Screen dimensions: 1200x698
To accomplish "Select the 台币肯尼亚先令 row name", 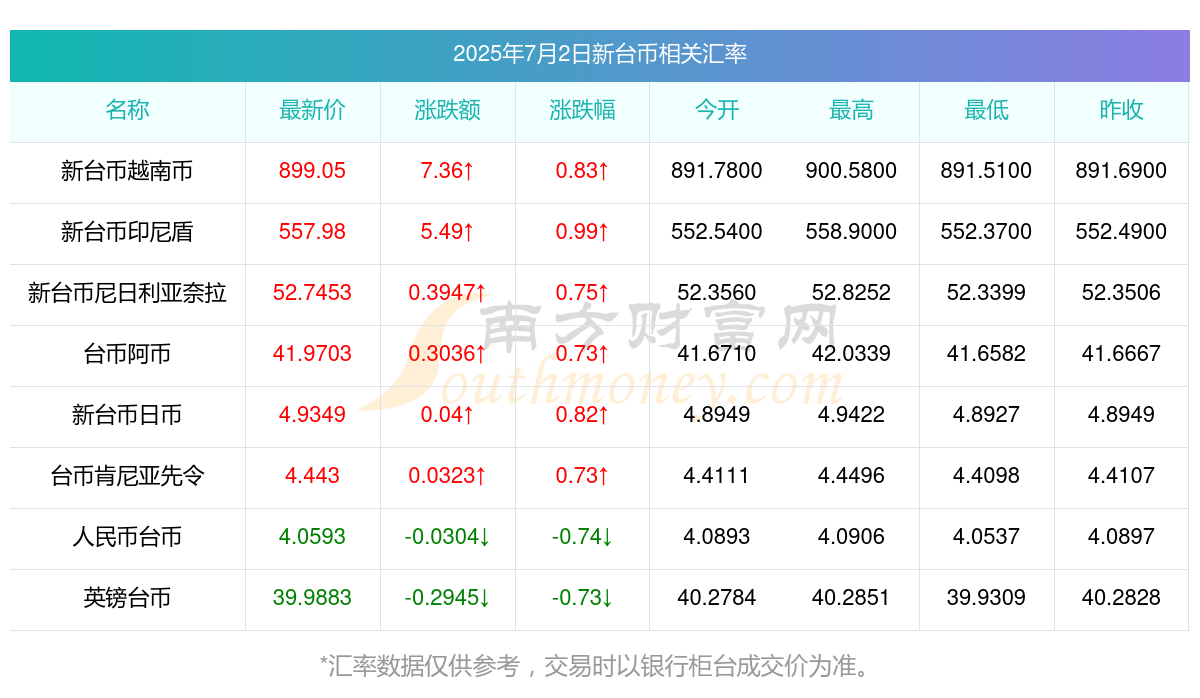I will coord(127,476).
